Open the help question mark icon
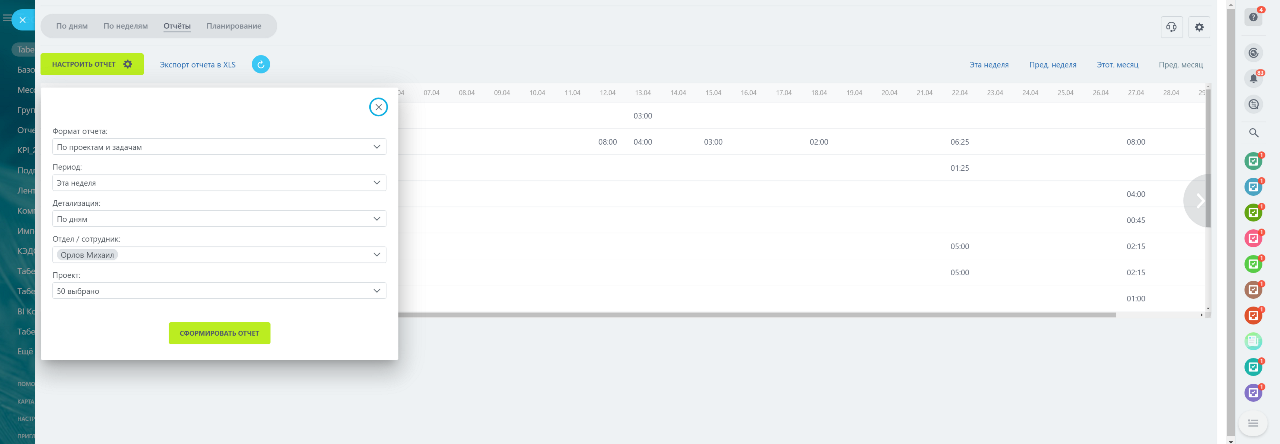Image resolution: width=1280 pixels, height=444 pixels. tap(1253, 18)
